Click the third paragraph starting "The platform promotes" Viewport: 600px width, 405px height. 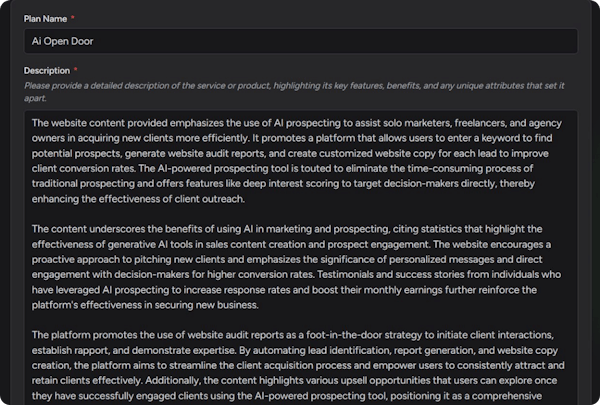pos(300,362)
